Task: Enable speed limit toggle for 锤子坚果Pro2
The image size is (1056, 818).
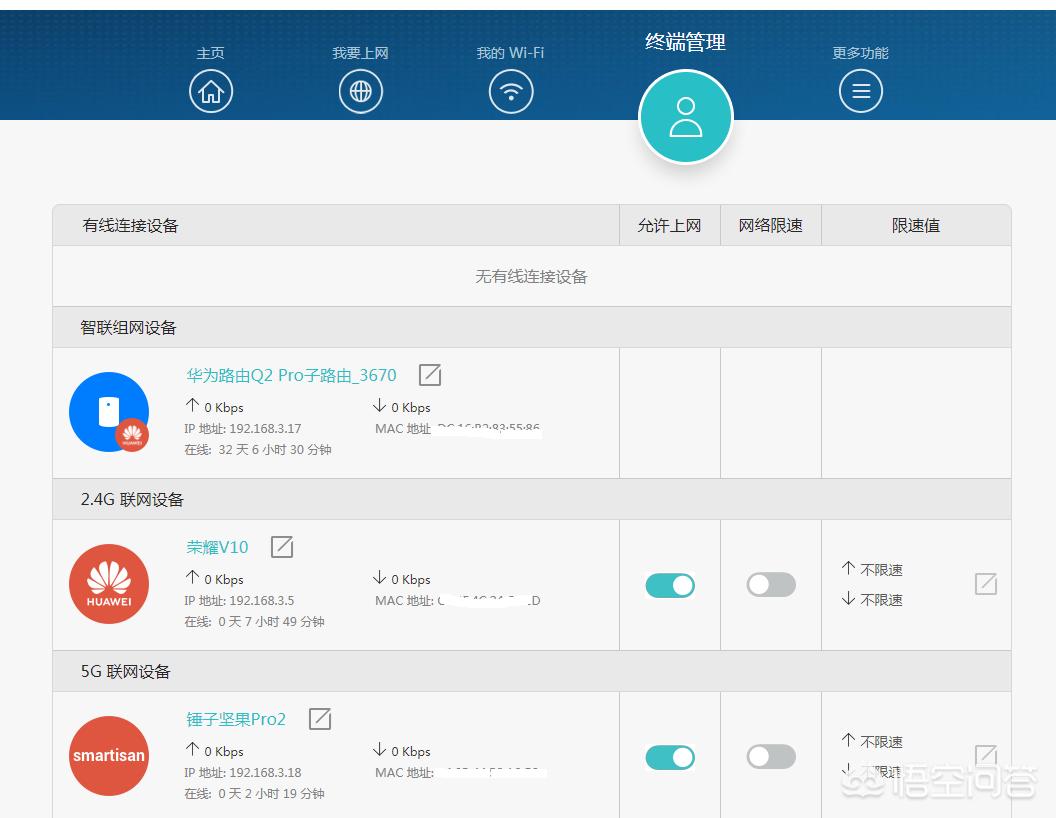Action: 771,757
